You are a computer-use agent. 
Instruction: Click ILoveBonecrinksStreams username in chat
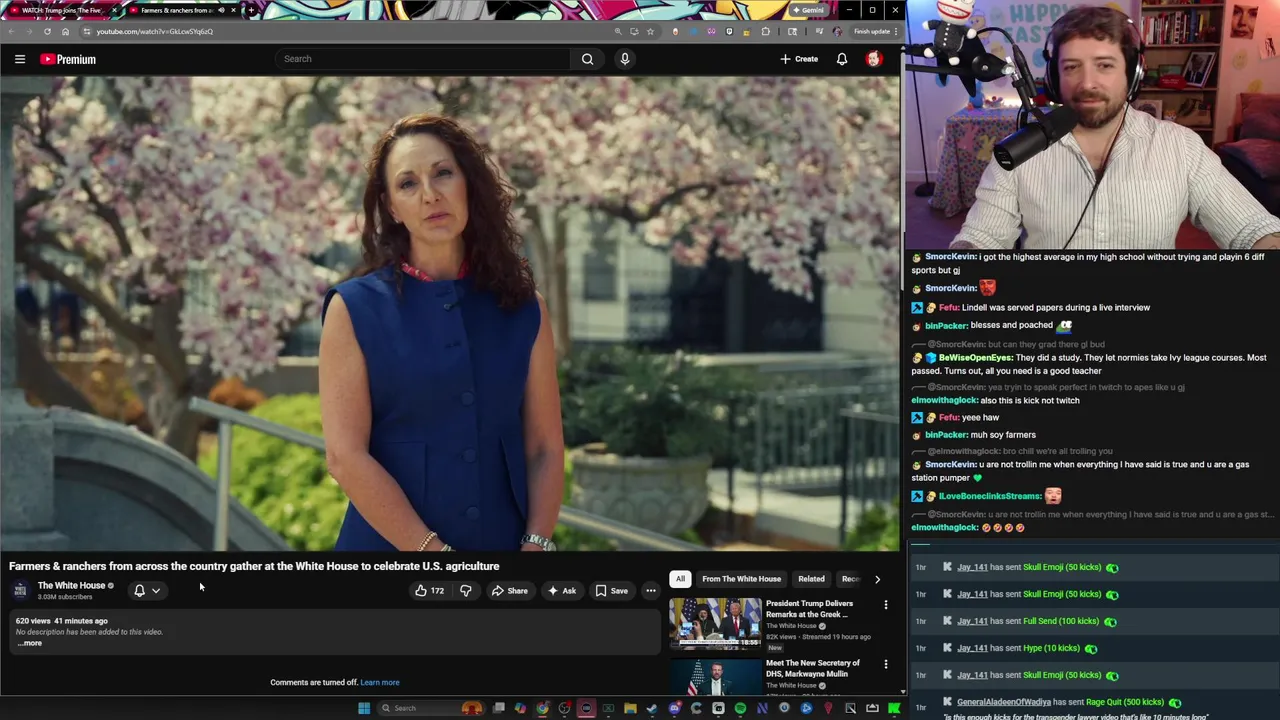pos(990,496)
